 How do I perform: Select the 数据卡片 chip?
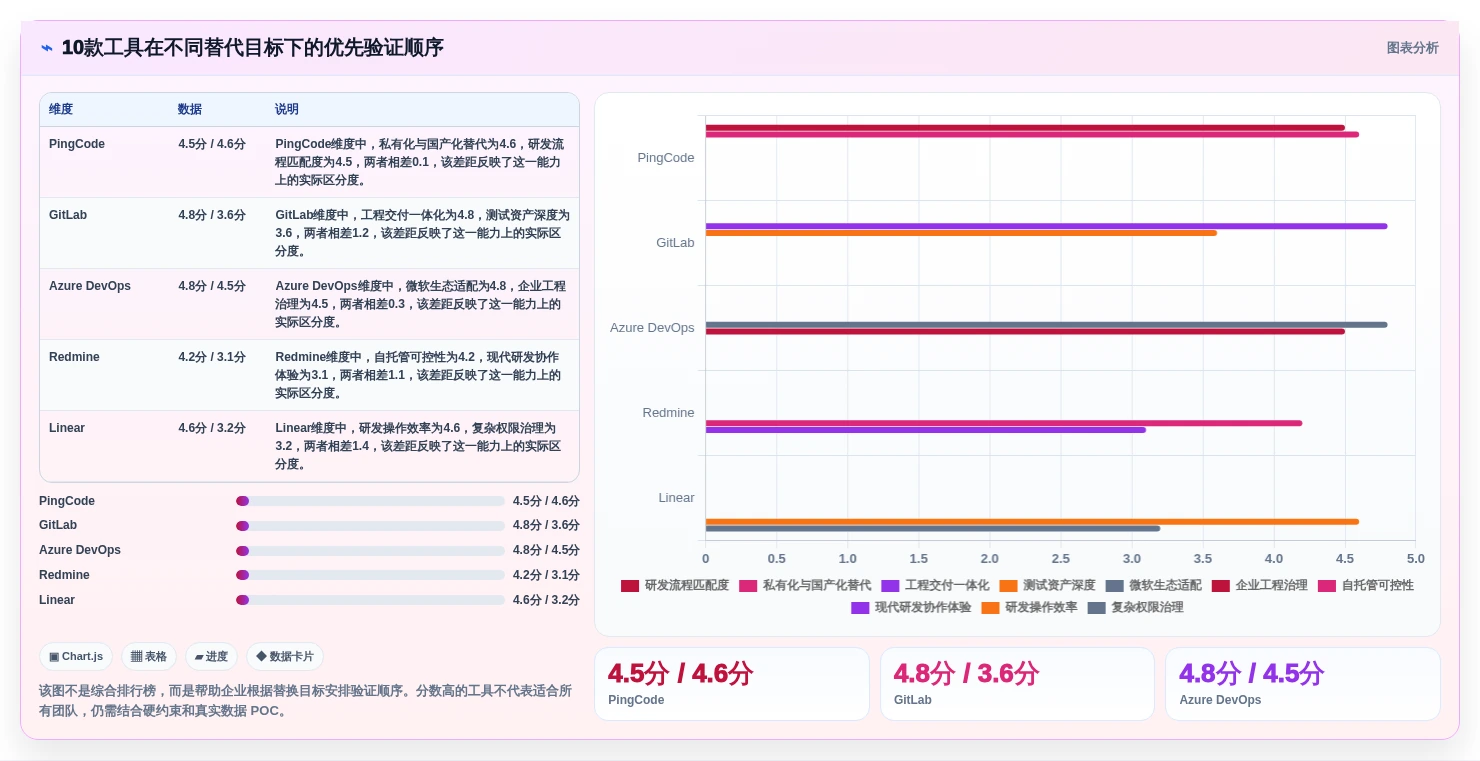point(285,657)
